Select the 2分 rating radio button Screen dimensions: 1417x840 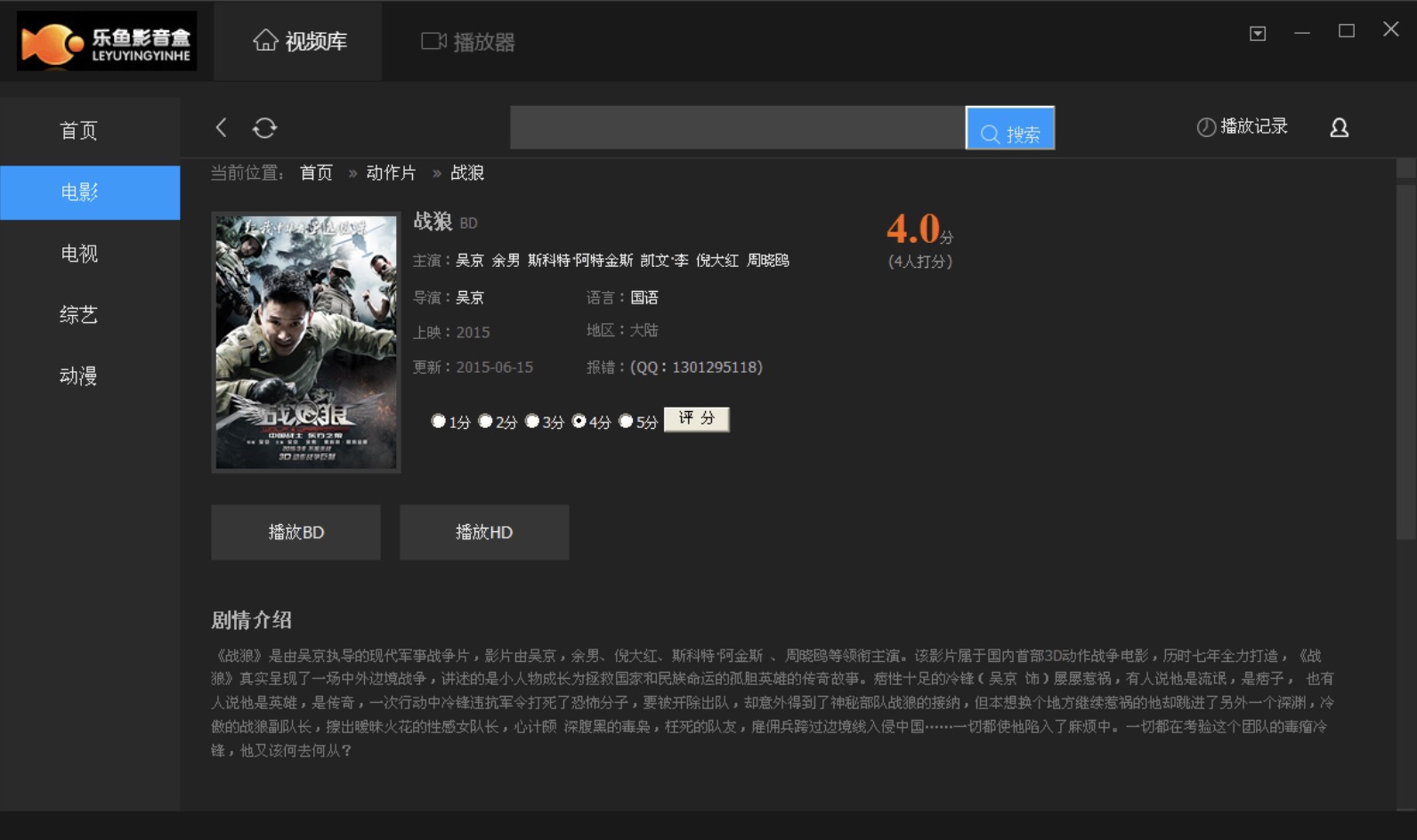[485, 421]
